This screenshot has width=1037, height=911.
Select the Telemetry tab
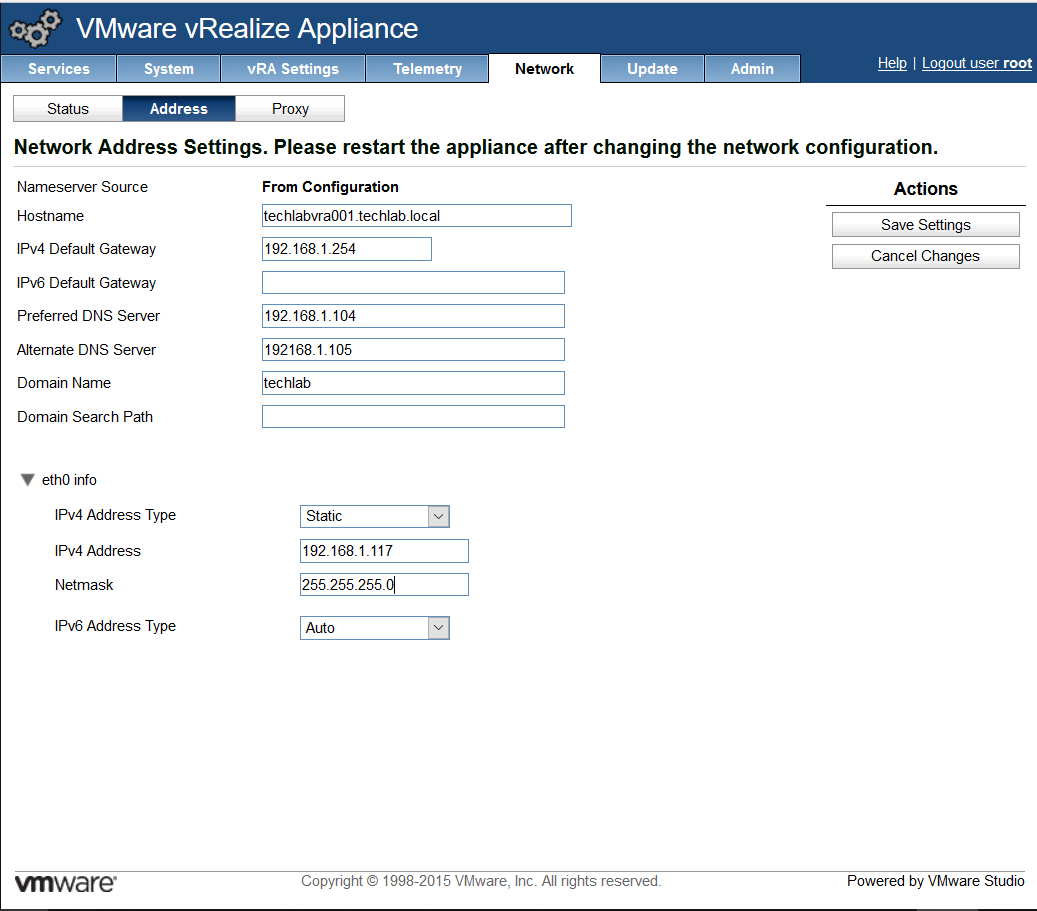(427, 69)
